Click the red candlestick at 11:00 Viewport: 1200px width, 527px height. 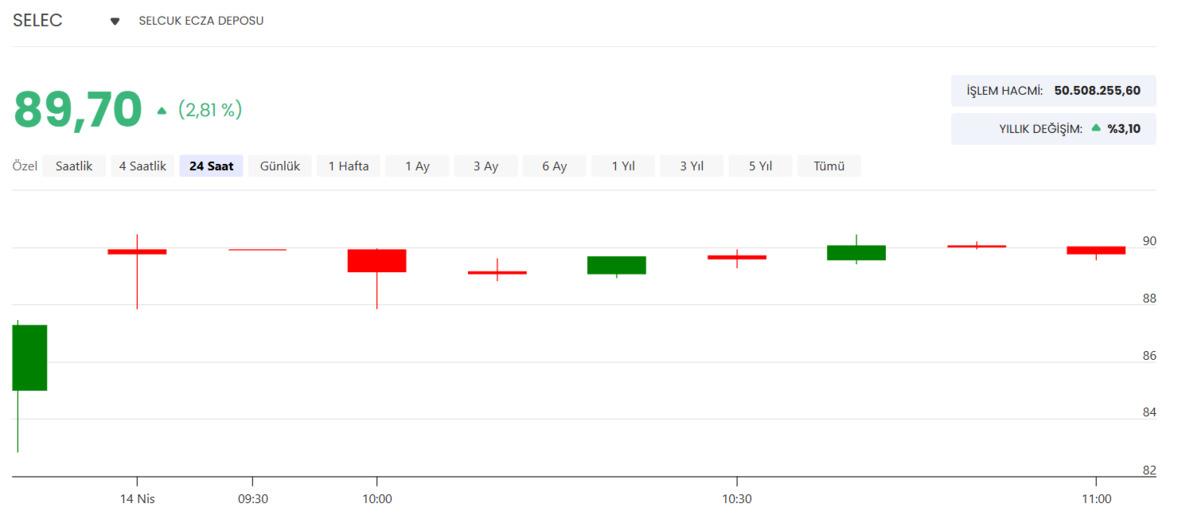pyautogui.click(x=1095, y=250)
